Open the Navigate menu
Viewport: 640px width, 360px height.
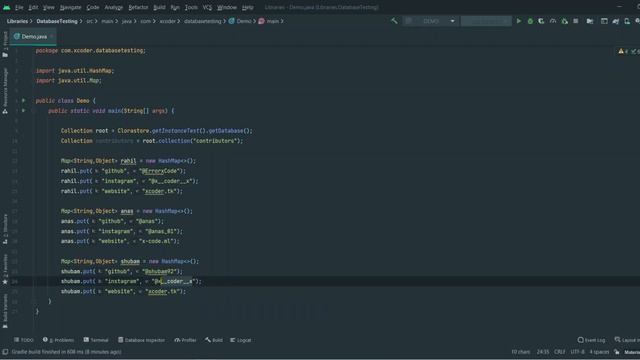pyautogui.click(x=71, y=7)
